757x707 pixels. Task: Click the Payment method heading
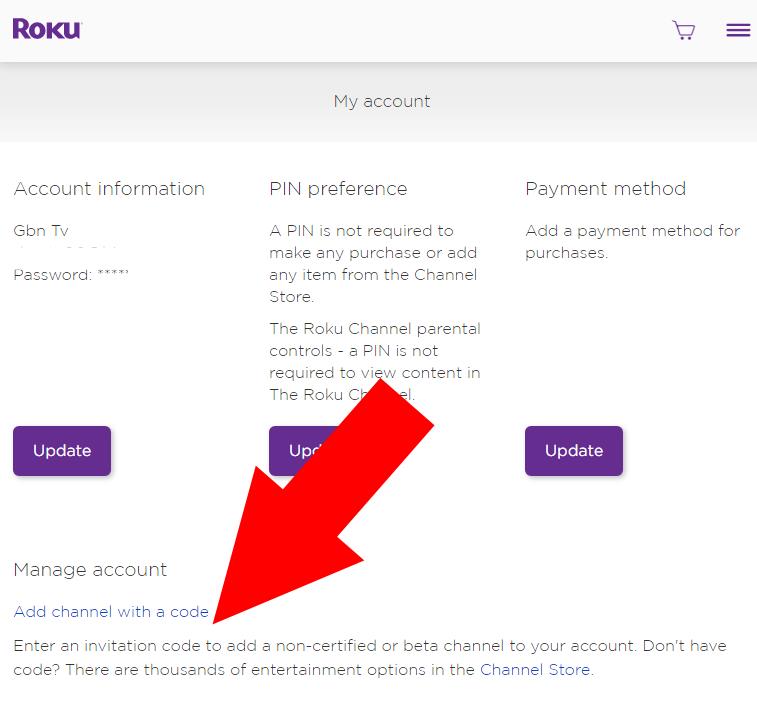[x=605, y=188]
